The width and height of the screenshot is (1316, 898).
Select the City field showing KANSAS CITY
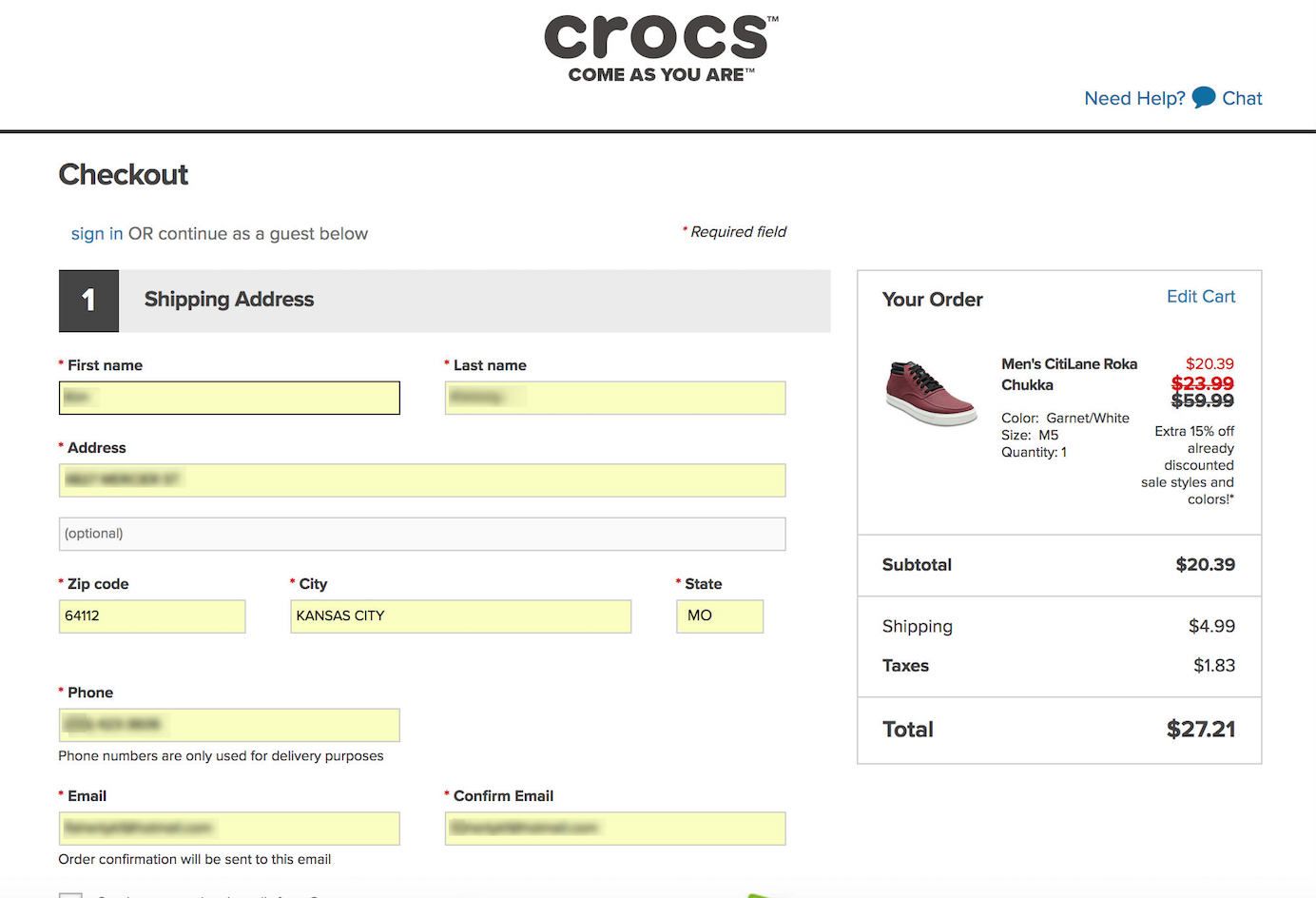(x=460, y=616)
